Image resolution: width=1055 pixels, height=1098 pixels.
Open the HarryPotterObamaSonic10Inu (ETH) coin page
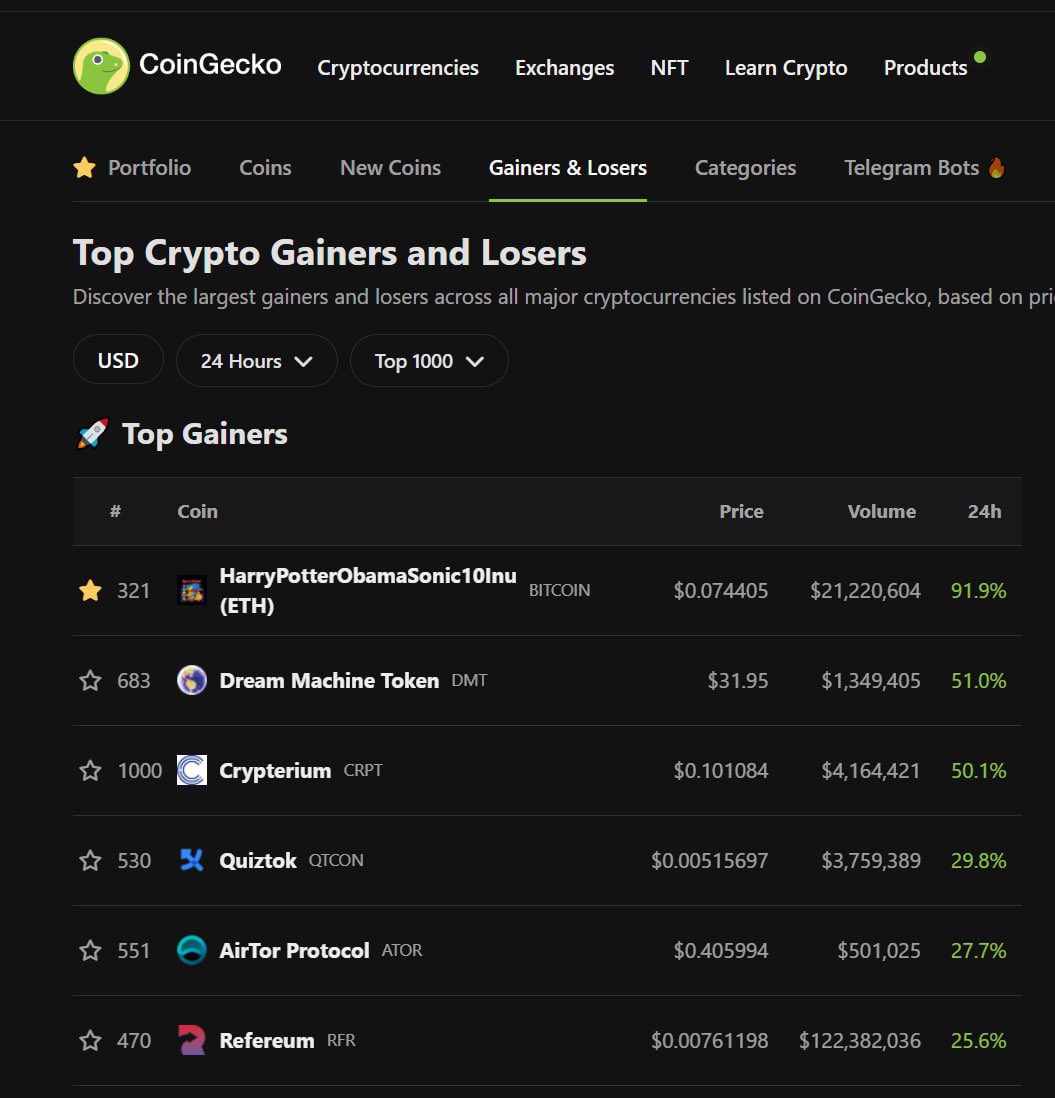[x=368, y=590]
